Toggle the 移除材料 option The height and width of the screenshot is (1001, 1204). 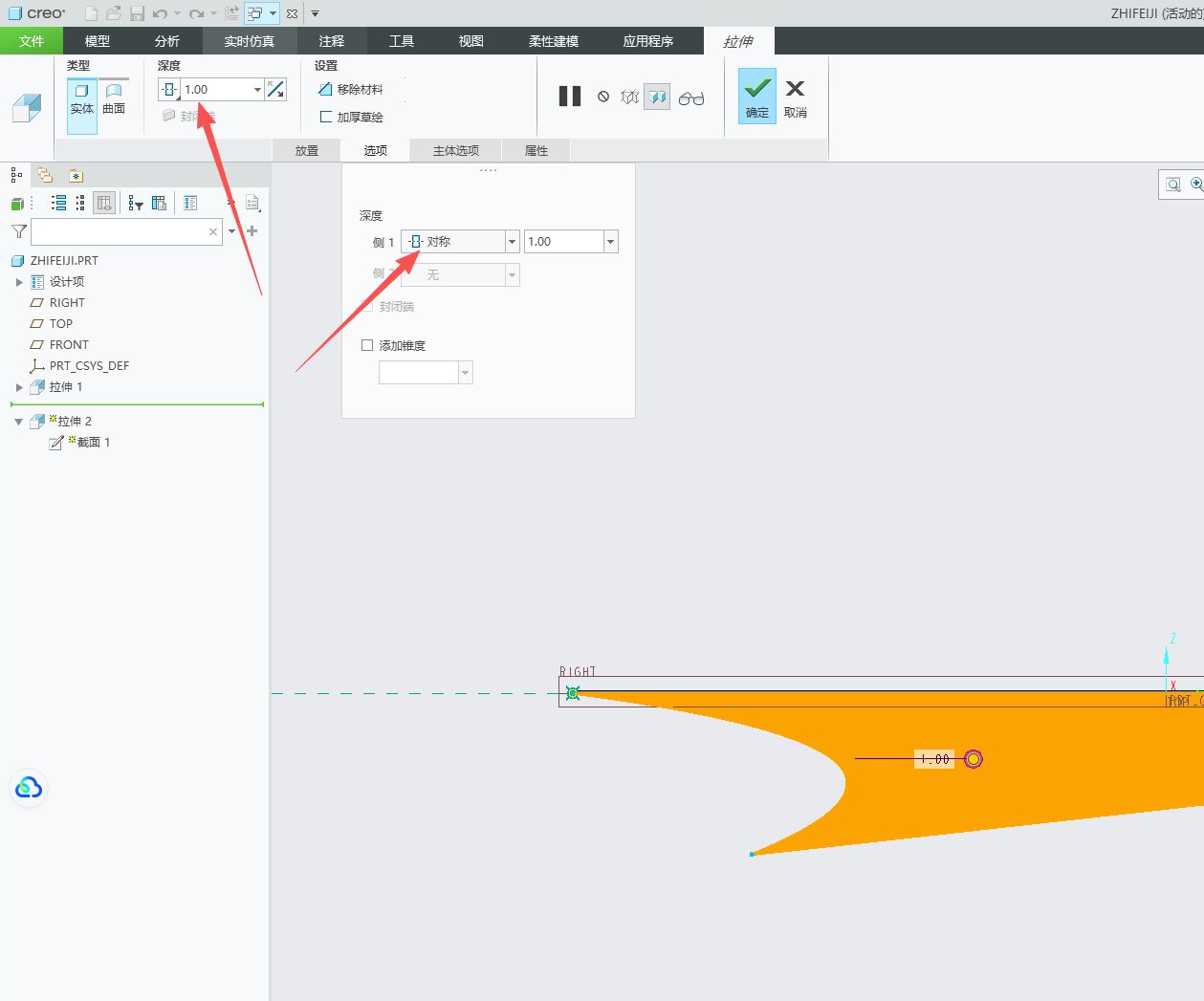[x=351, y=89]
